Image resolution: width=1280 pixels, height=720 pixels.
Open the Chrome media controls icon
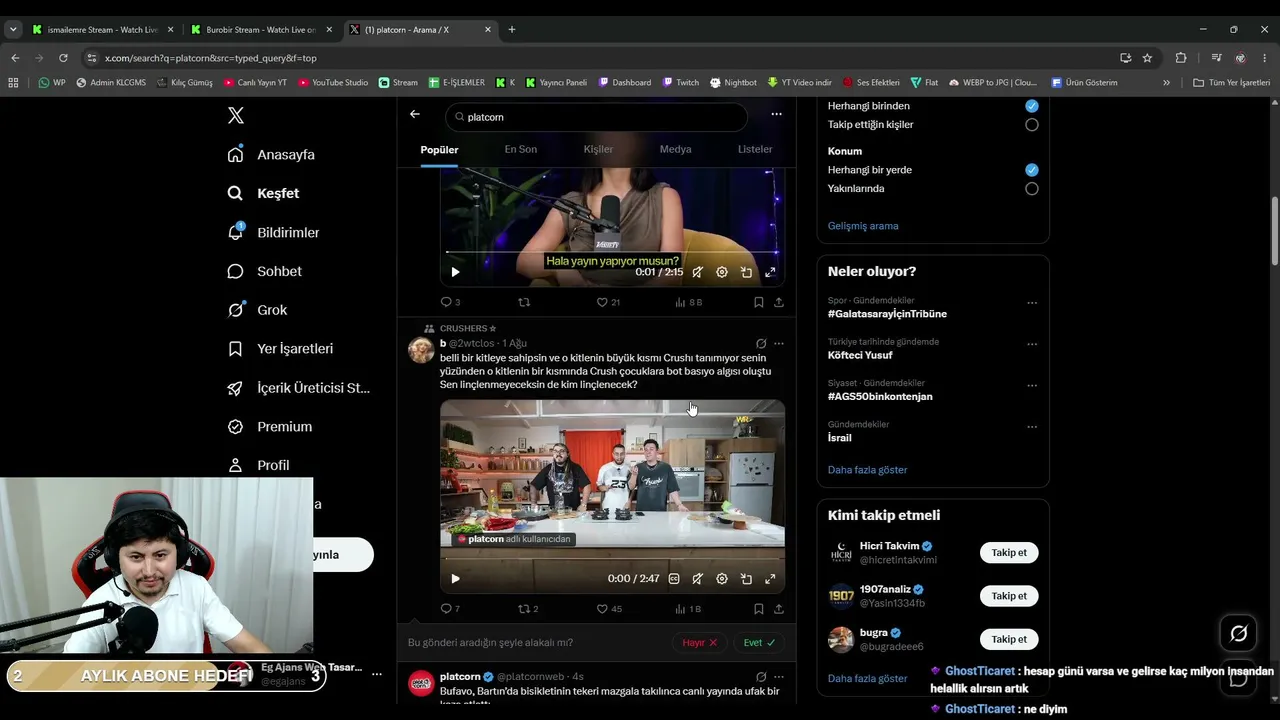coord(1216,58)
